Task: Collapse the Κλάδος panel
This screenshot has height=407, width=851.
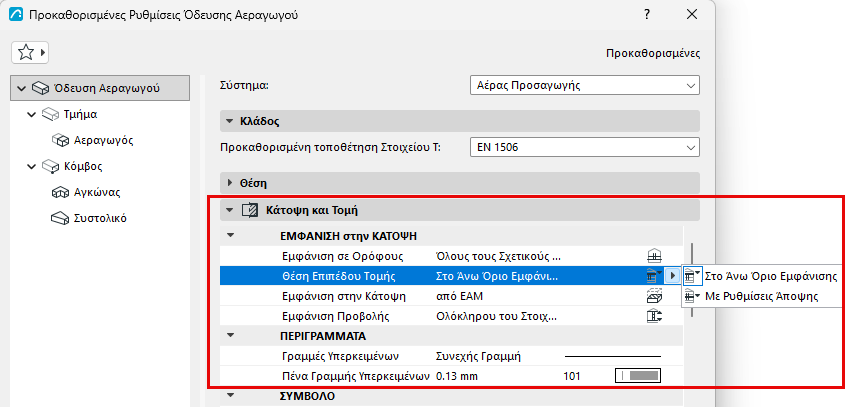Action: [x=230, y=122]
